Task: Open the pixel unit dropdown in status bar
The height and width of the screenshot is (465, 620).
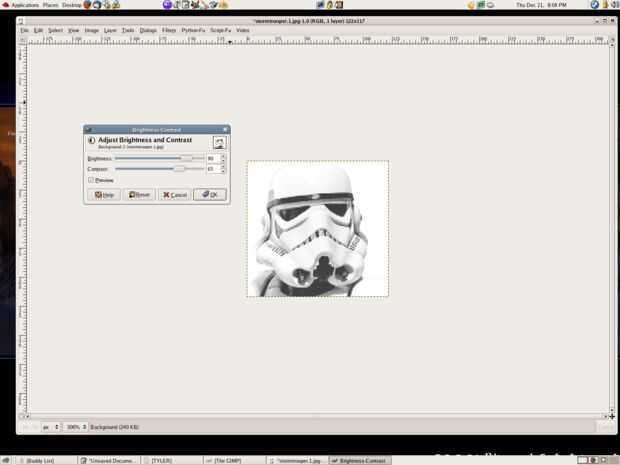Action: click(51, 427)
